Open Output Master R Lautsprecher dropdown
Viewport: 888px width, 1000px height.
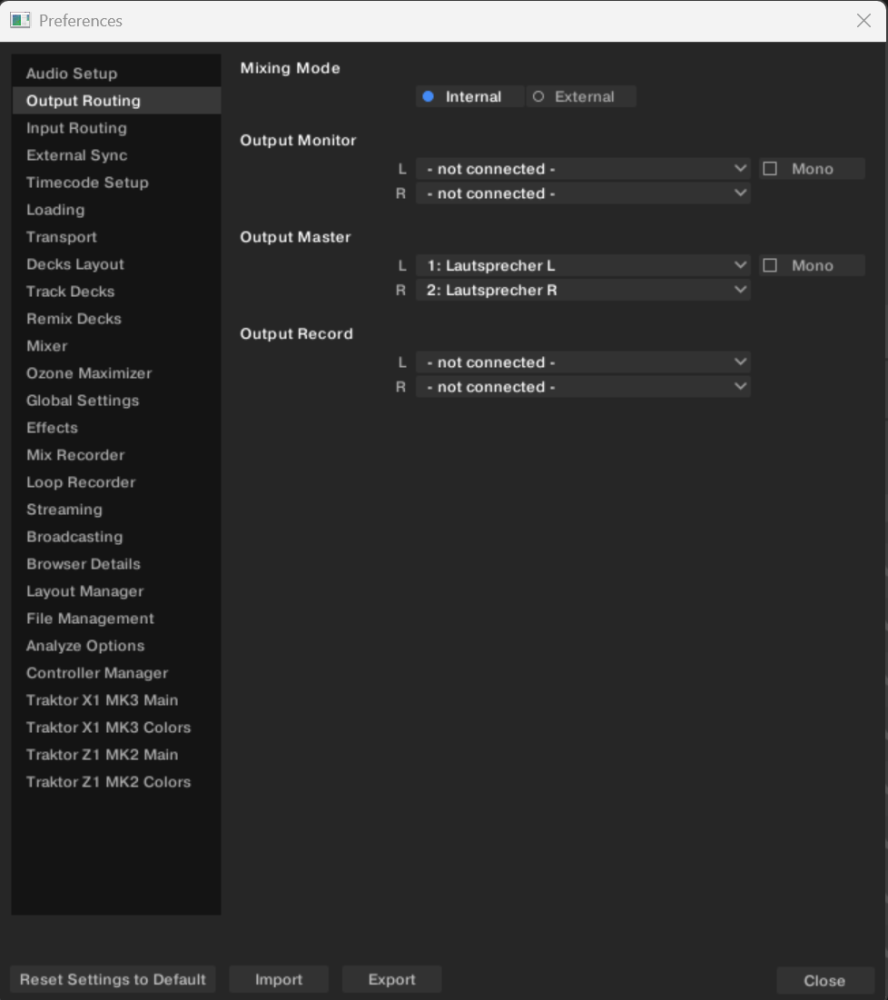pos(583,290)
